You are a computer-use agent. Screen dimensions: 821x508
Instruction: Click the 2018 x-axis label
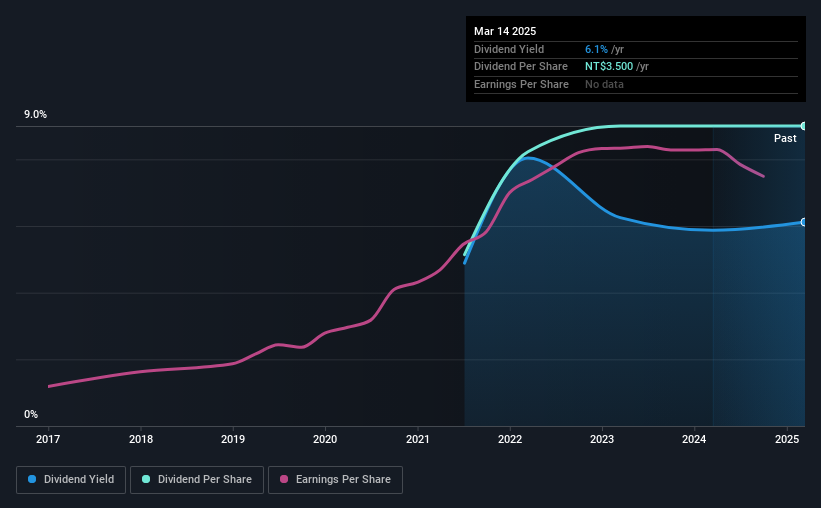(141, 439)
